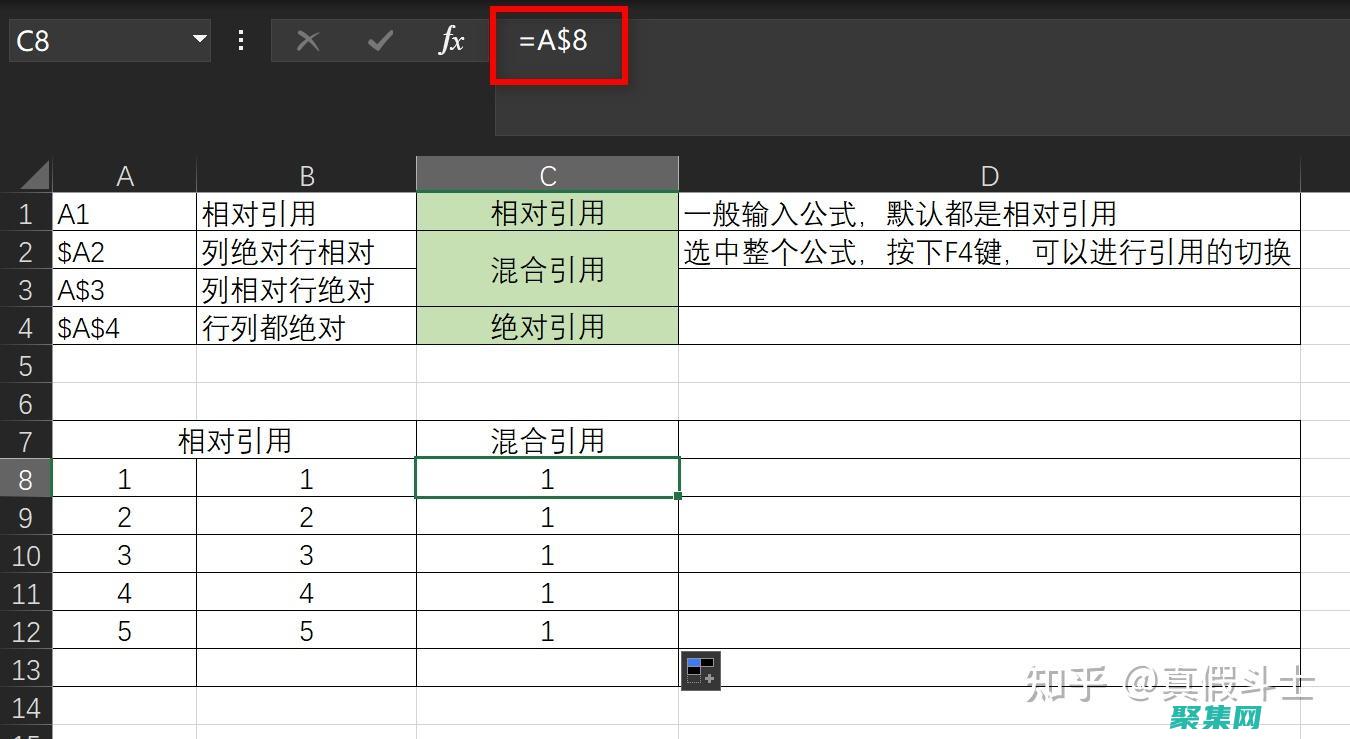Image resolution: width=1350 pixels, height=739 pixels.
Task: Click the Insert Function fx icon
Action: pyautogui.click(x=452, y=41)
